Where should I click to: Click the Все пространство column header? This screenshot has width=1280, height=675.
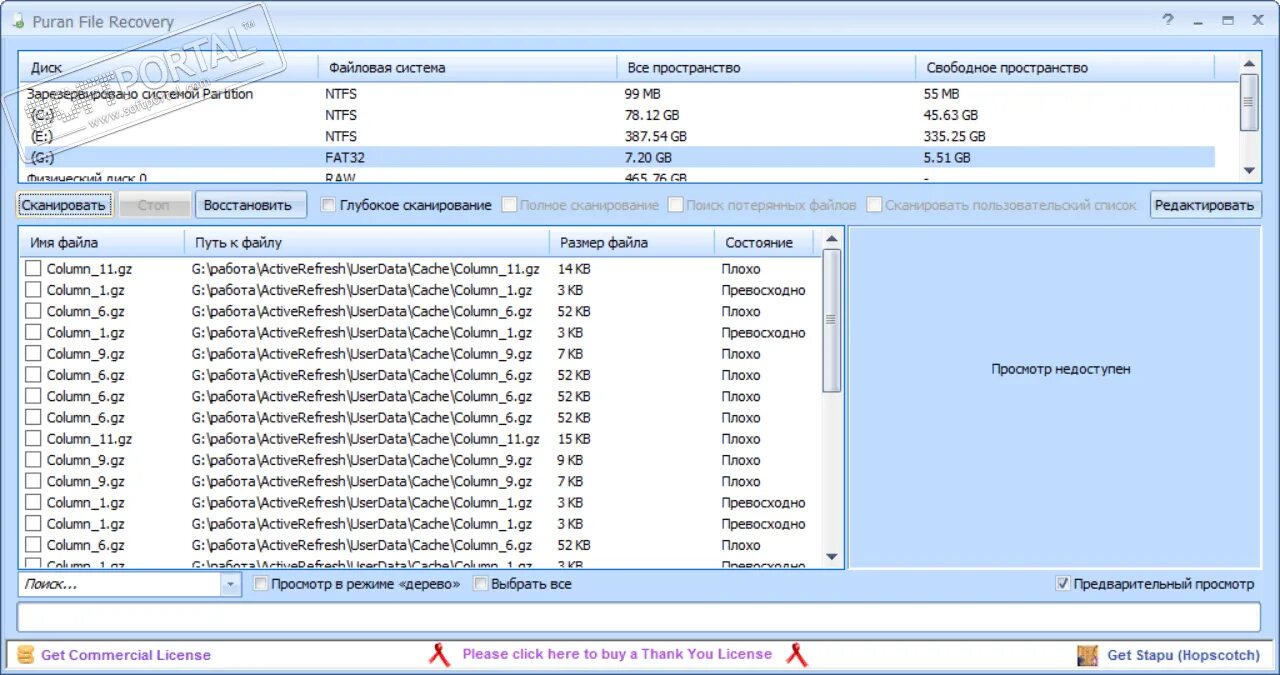[766, 68]
